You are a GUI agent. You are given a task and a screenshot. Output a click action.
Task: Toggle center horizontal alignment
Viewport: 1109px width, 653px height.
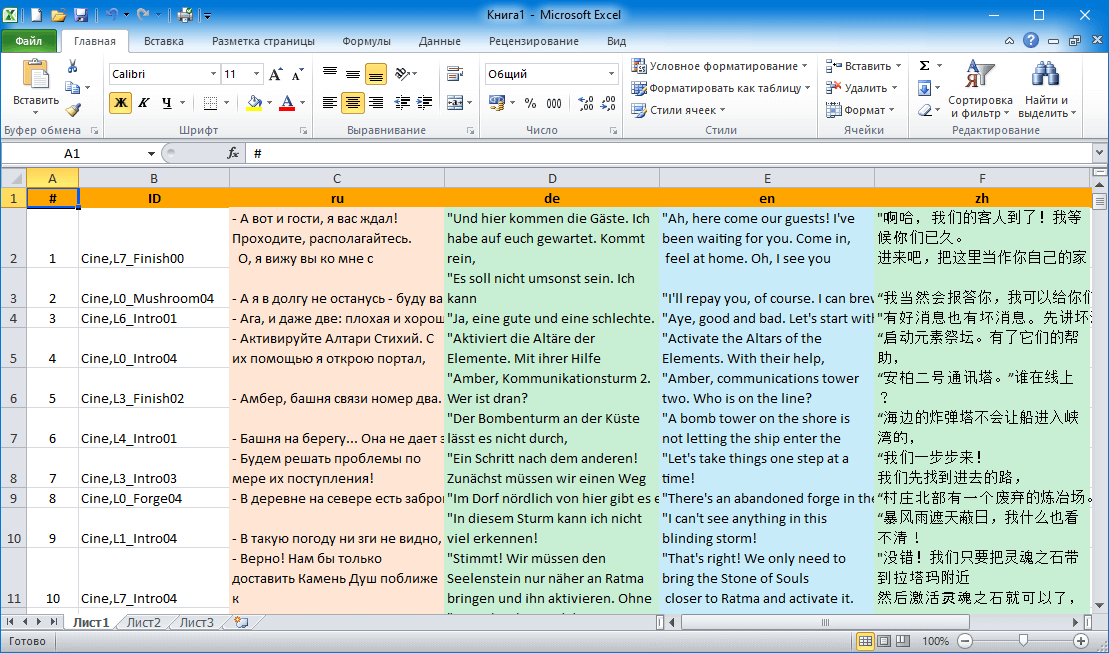click(x=352, y=103)
